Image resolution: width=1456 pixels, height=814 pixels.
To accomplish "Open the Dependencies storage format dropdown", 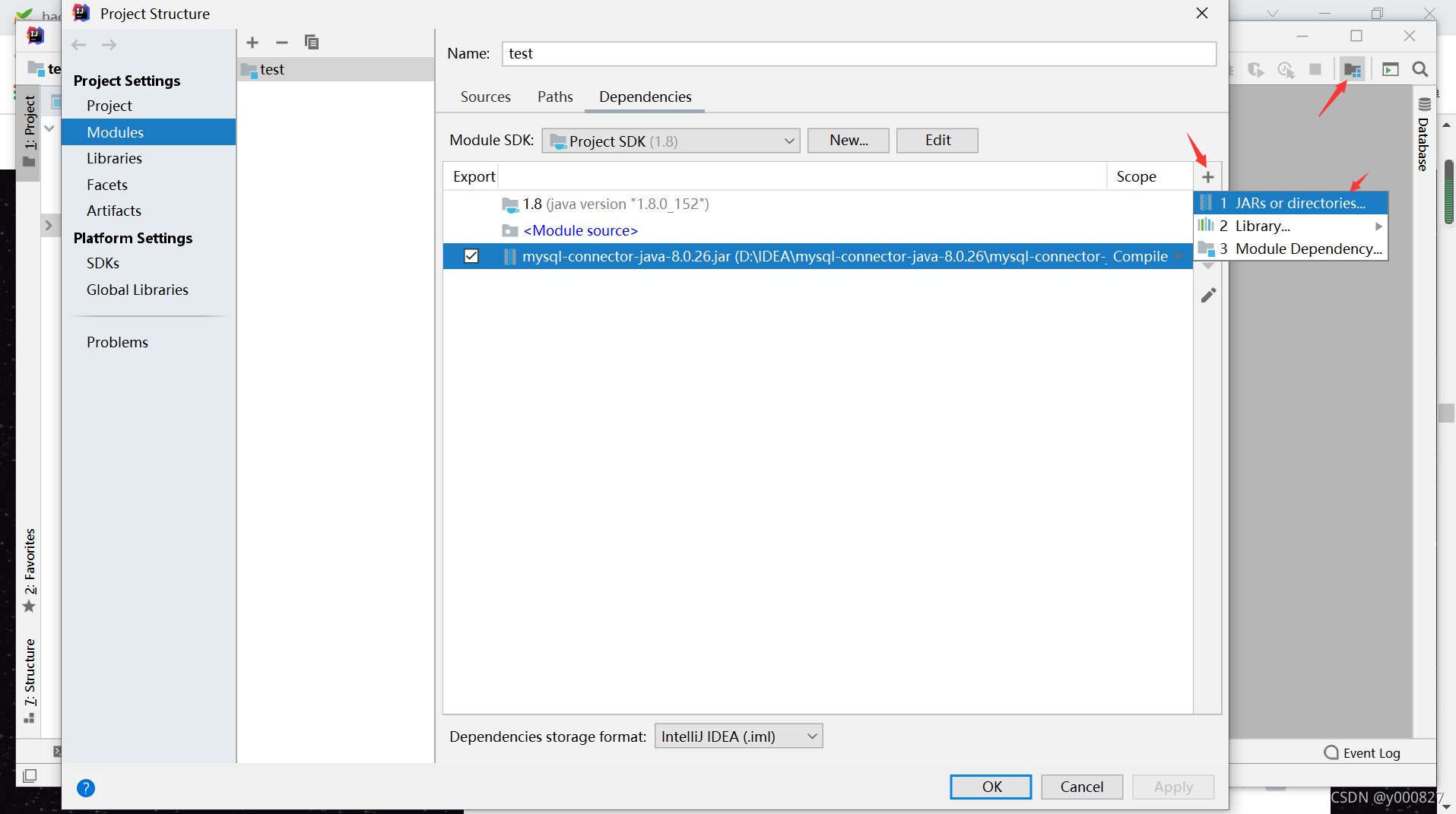I will 738,736.
